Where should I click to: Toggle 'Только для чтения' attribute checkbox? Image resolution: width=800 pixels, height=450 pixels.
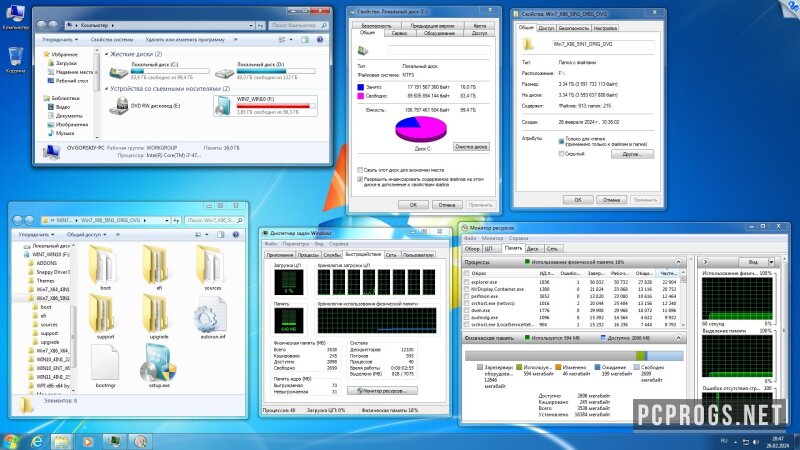pos(561,141)
